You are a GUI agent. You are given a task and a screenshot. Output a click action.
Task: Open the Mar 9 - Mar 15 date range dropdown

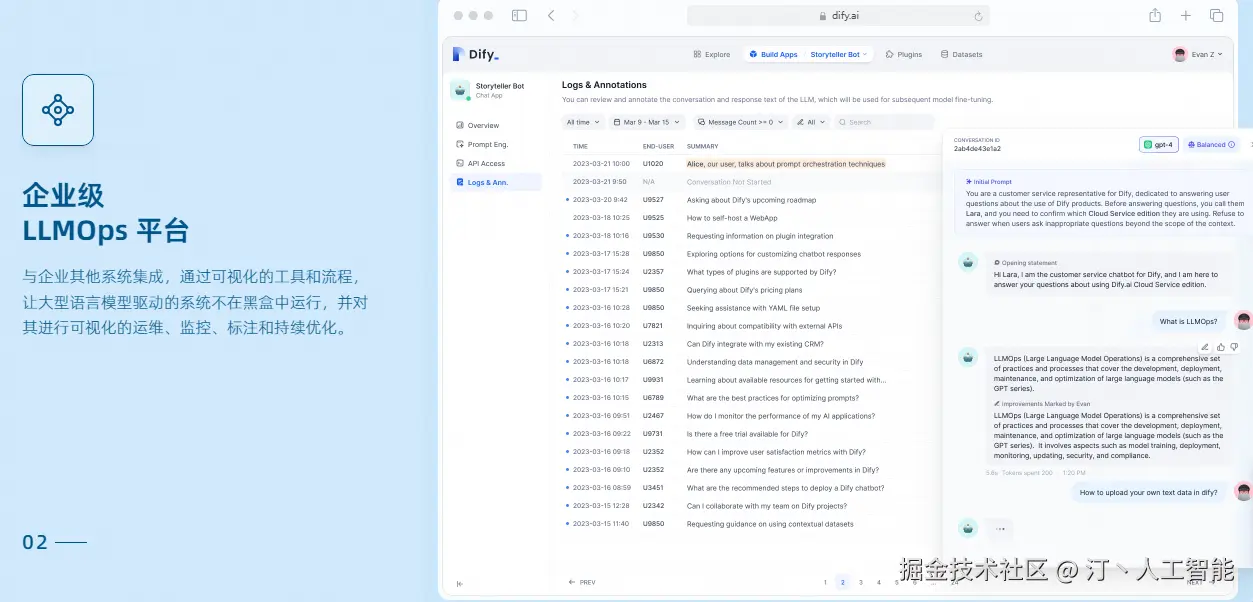[646, 122]
